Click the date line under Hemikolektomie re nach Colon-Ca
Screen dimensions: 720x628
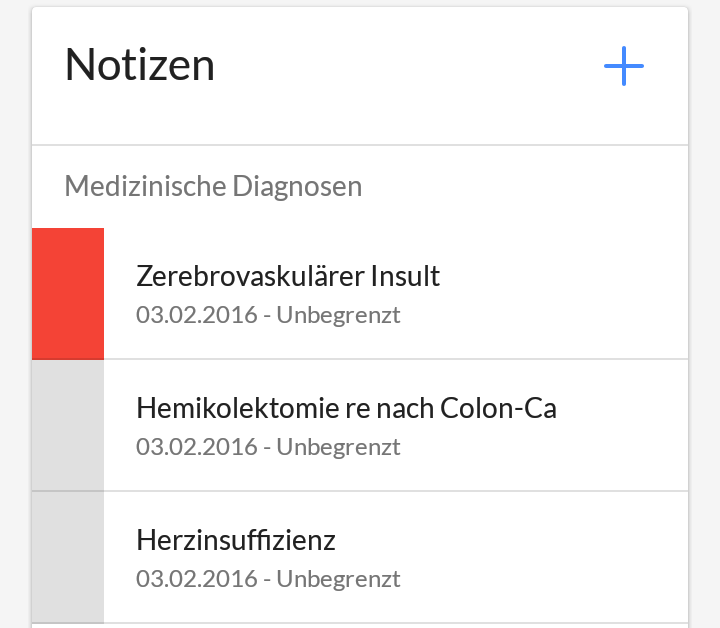(x=268, y=447)
